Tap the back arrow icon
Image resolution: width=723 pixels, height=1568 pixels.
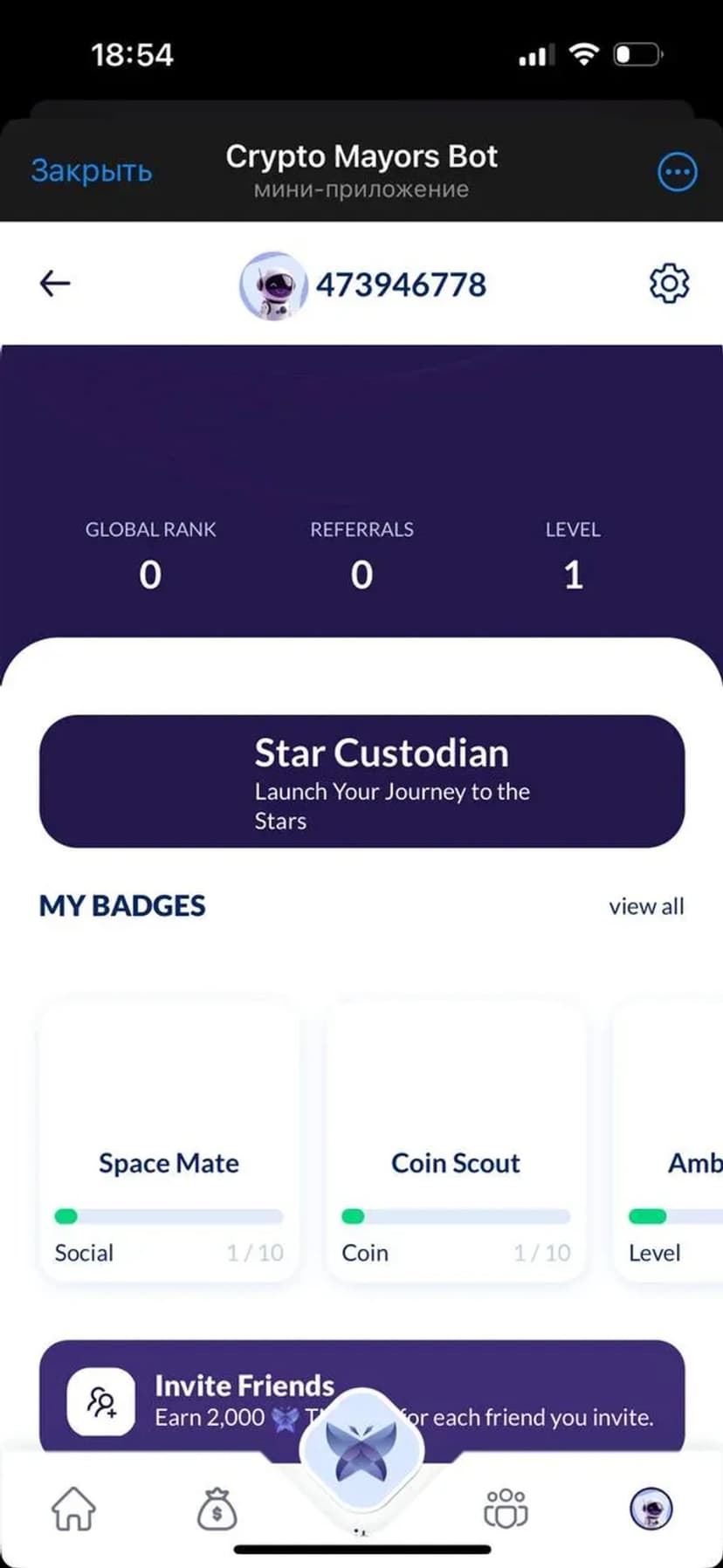point(55,284)
